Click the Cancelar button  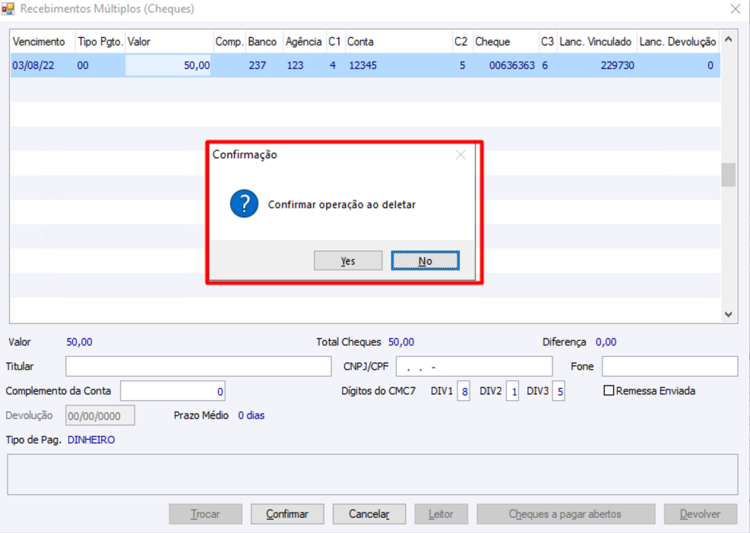(369, 514)
